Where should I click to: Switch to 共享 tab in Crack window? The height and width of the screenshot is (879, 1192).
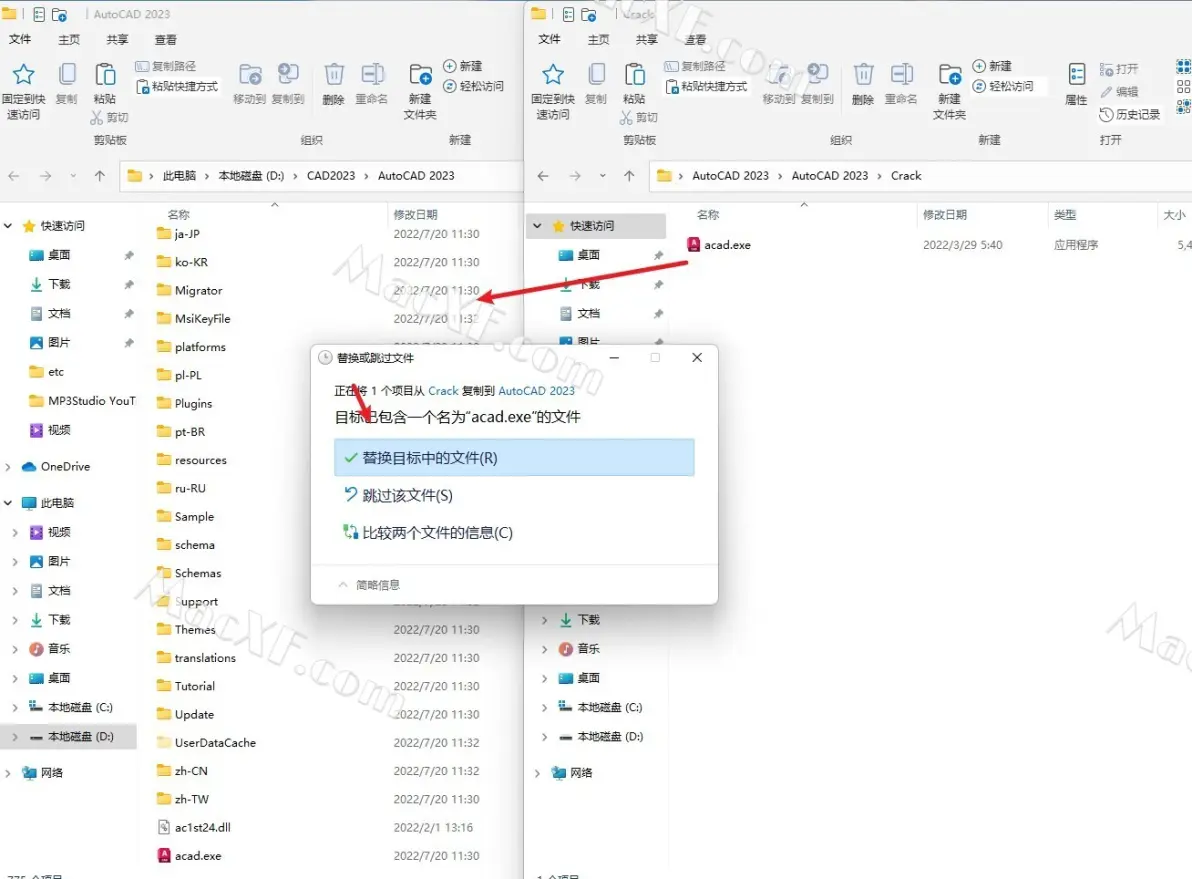point(647,40)
